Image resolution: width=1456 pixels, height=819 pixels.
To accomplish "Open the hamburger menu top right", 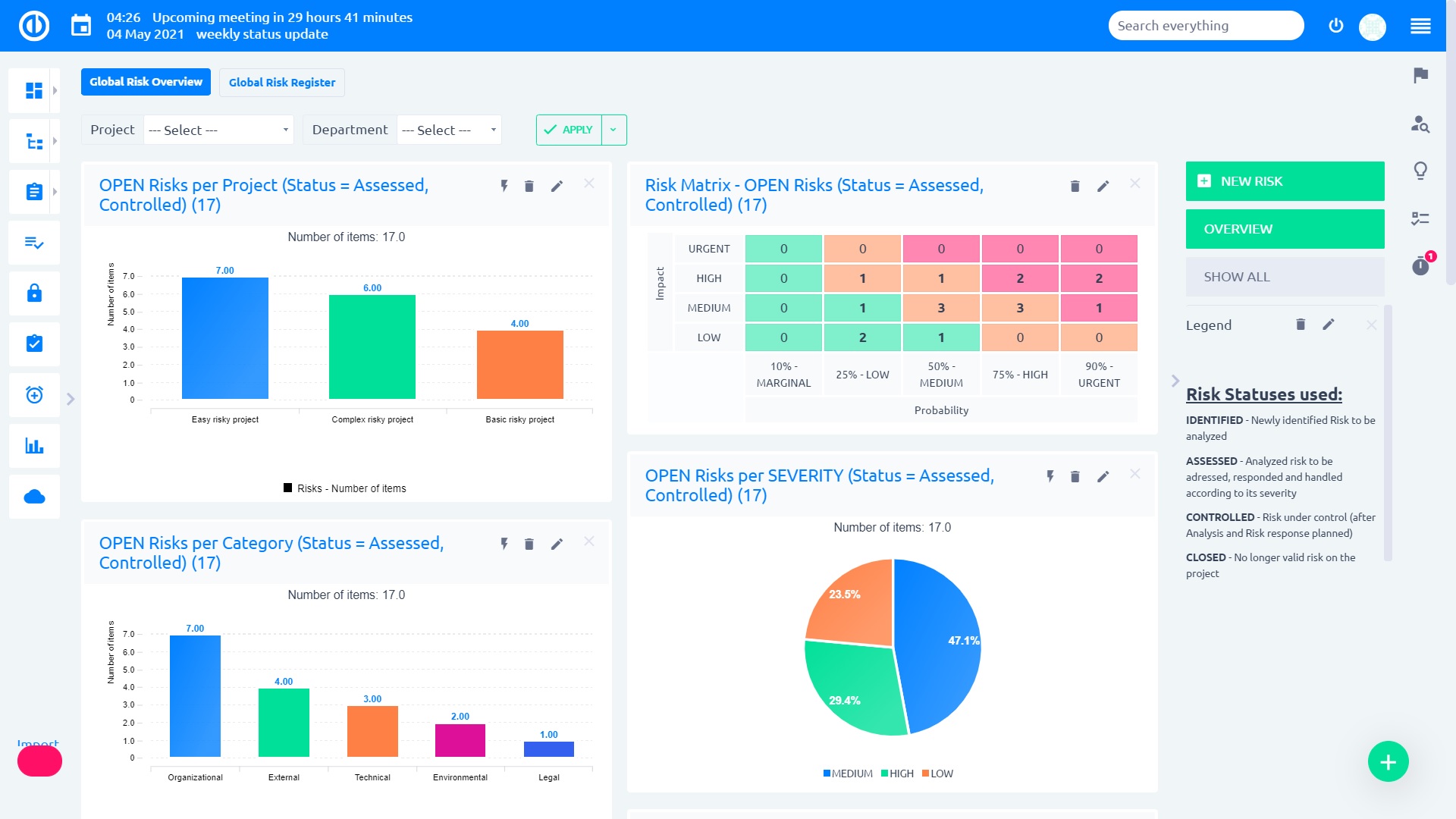I will point(1420,25).
